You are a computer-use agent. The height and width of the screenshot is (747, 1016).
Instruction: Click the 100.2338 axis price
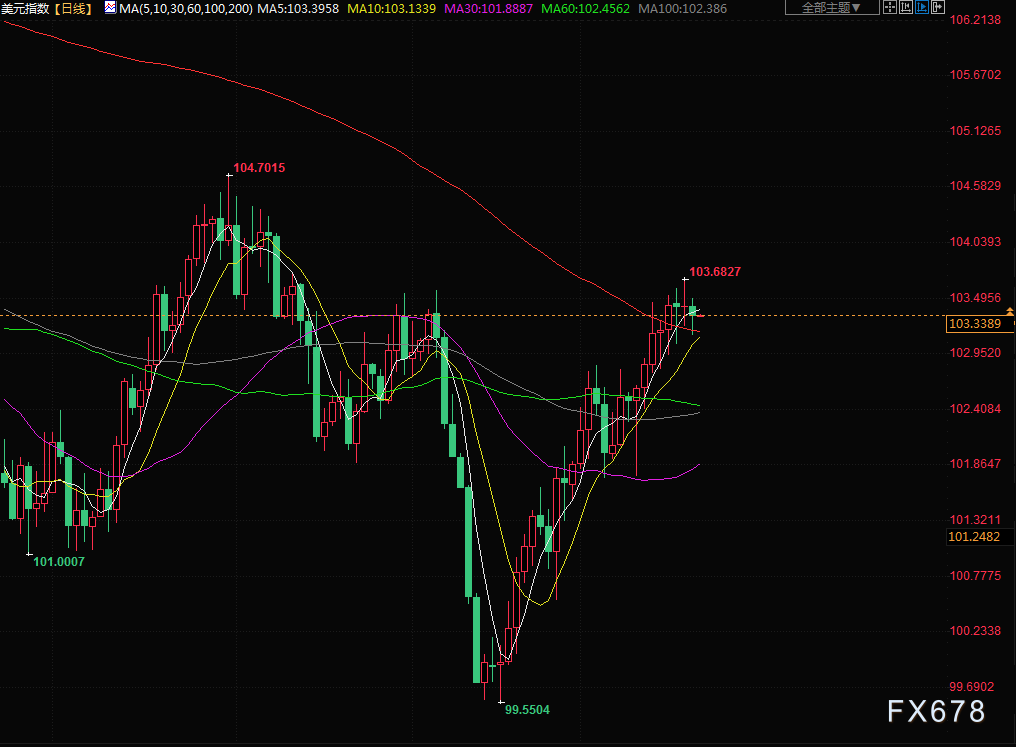[x=975, y=630]
